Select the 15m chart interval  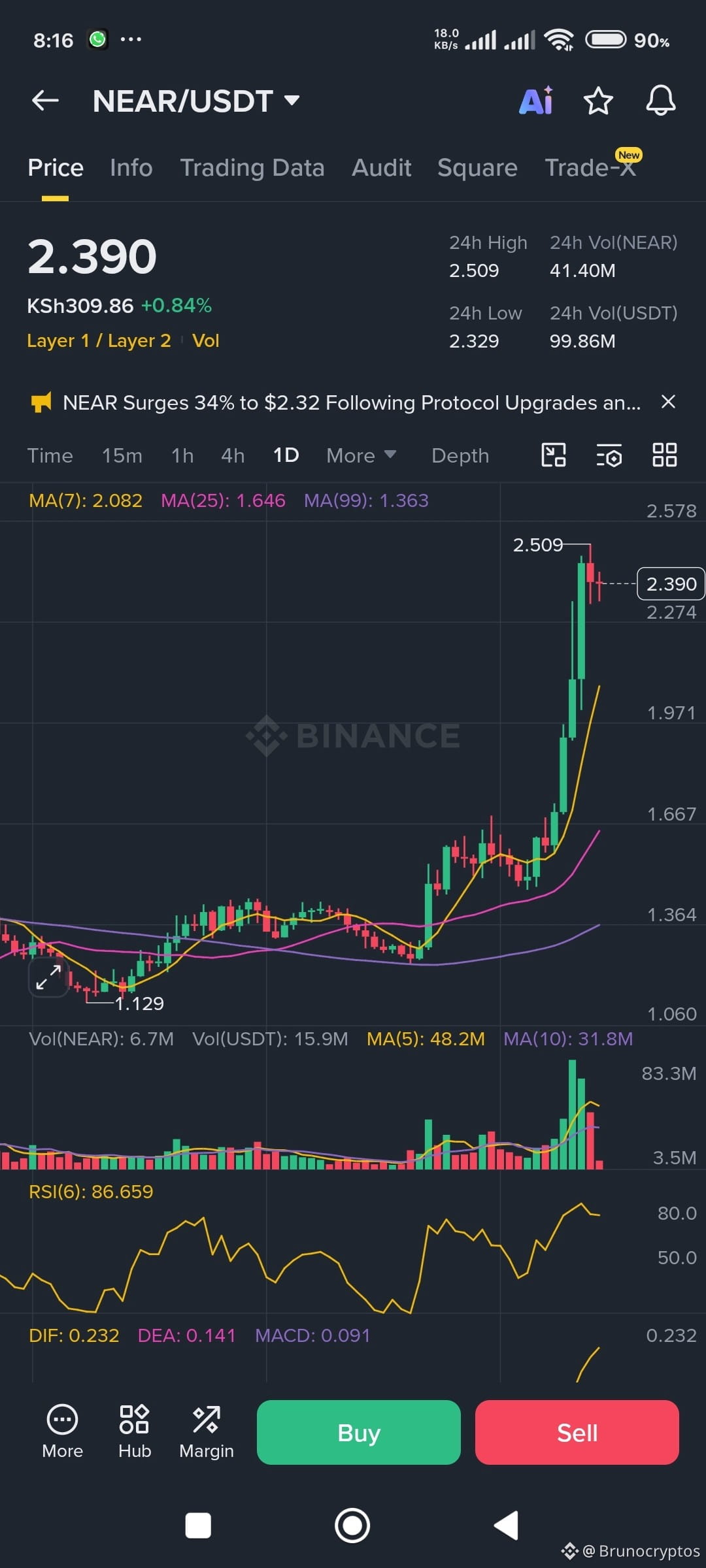tap(122, 455)
